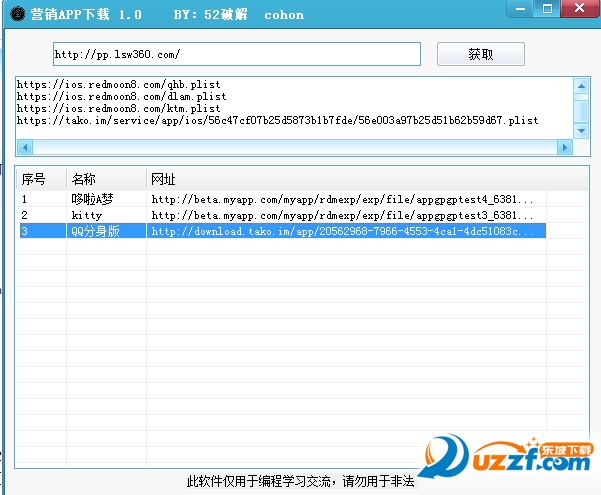601x495 pixels.
Task: Click the appgpgptest4 URL cell
Action: click(x=346, y=199)
